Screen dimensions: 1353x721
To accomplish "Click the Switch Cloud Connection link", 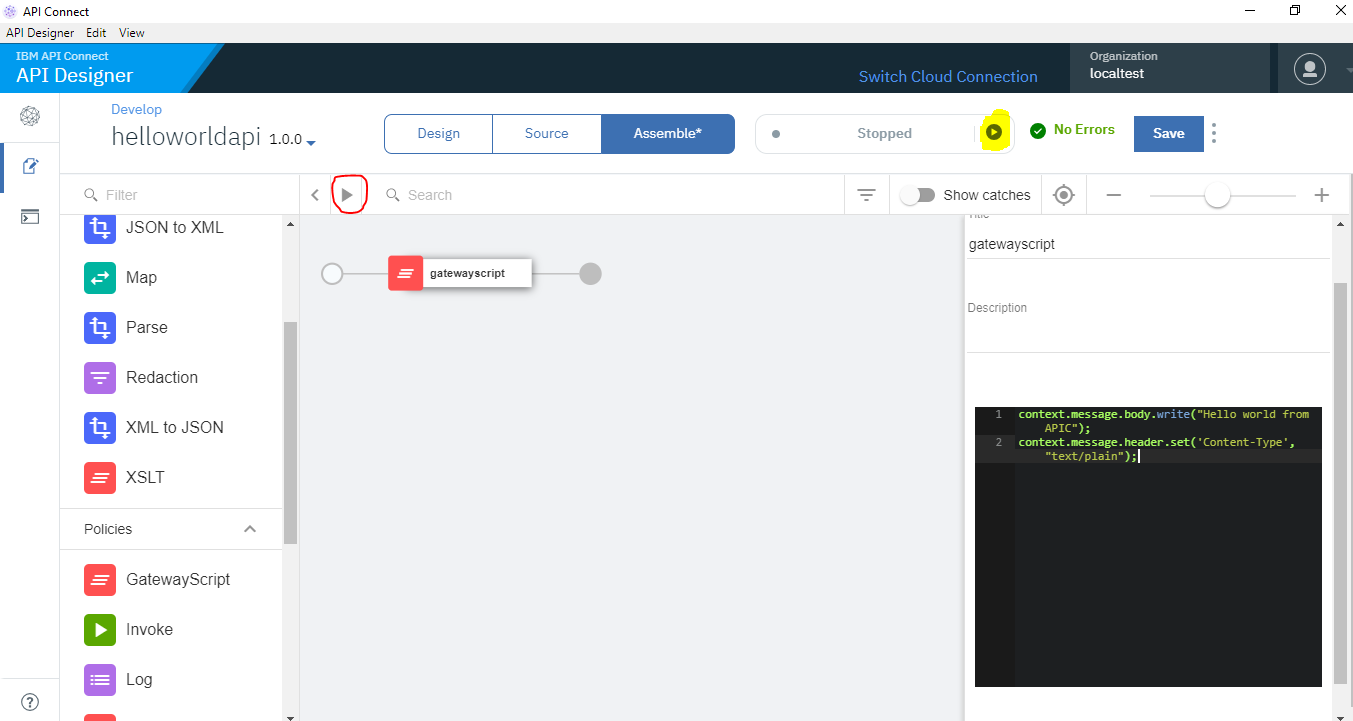I will [x=948, y=77].
